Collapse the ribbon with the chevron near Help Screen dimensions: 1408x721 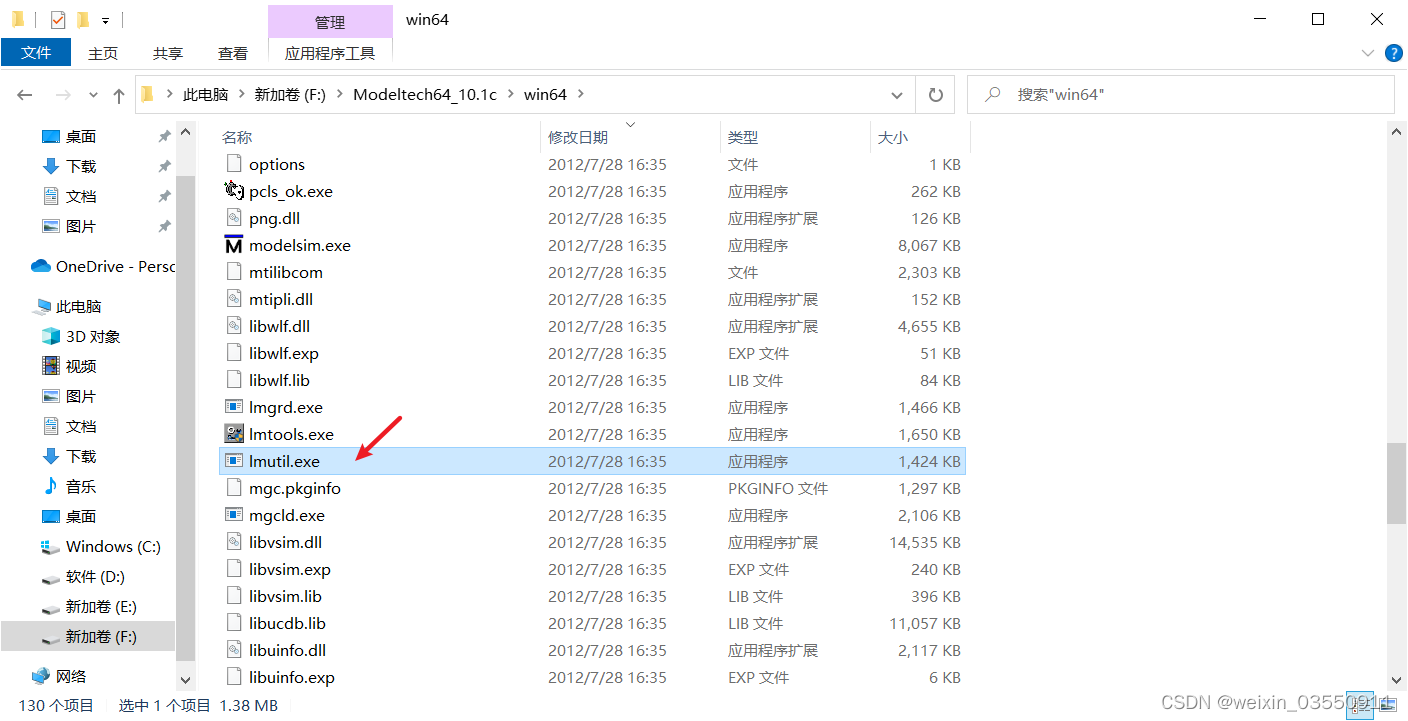tap(1369, 53)
